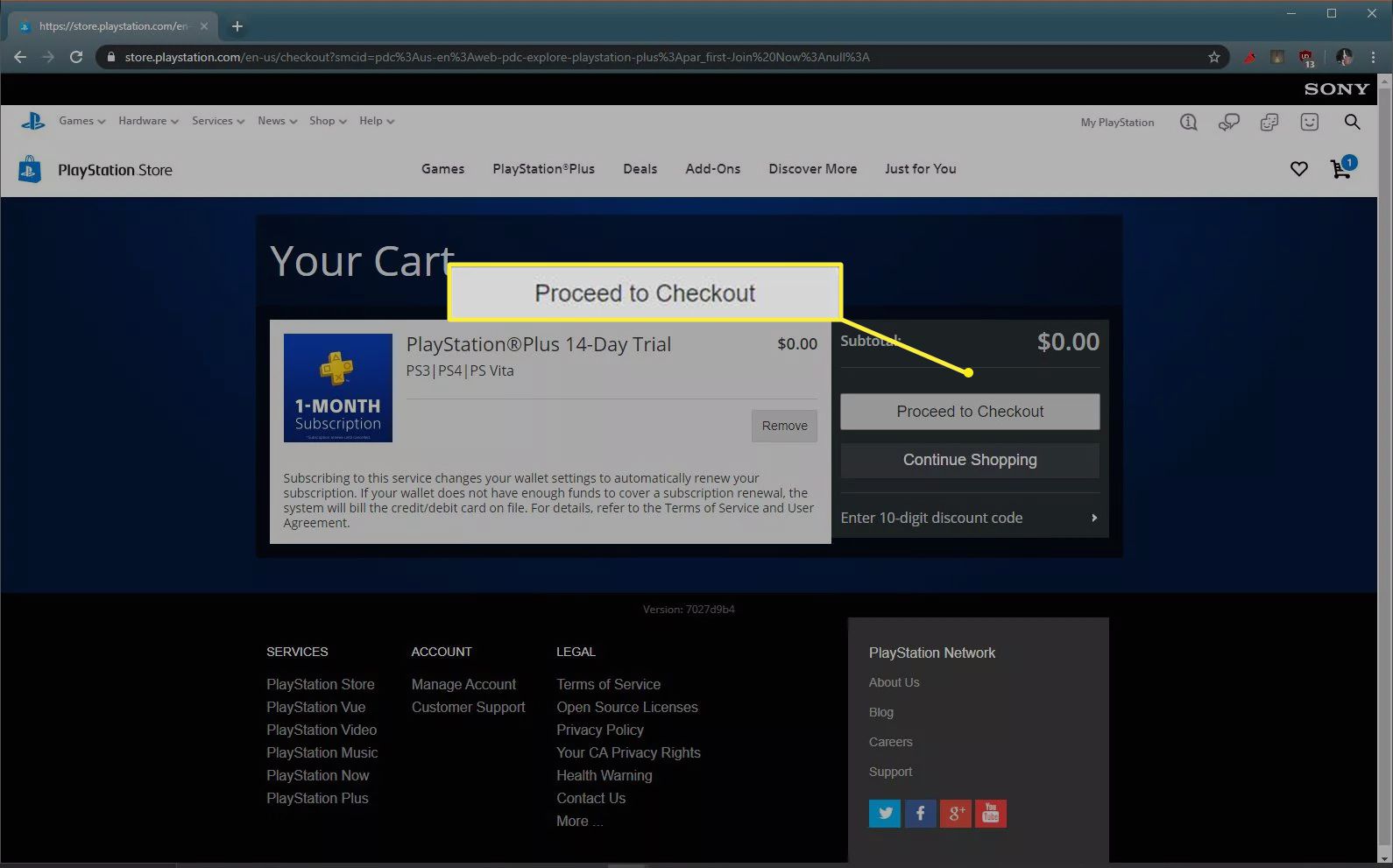
Task: Click the Continue Shopping button
Action: coord(970,460)
